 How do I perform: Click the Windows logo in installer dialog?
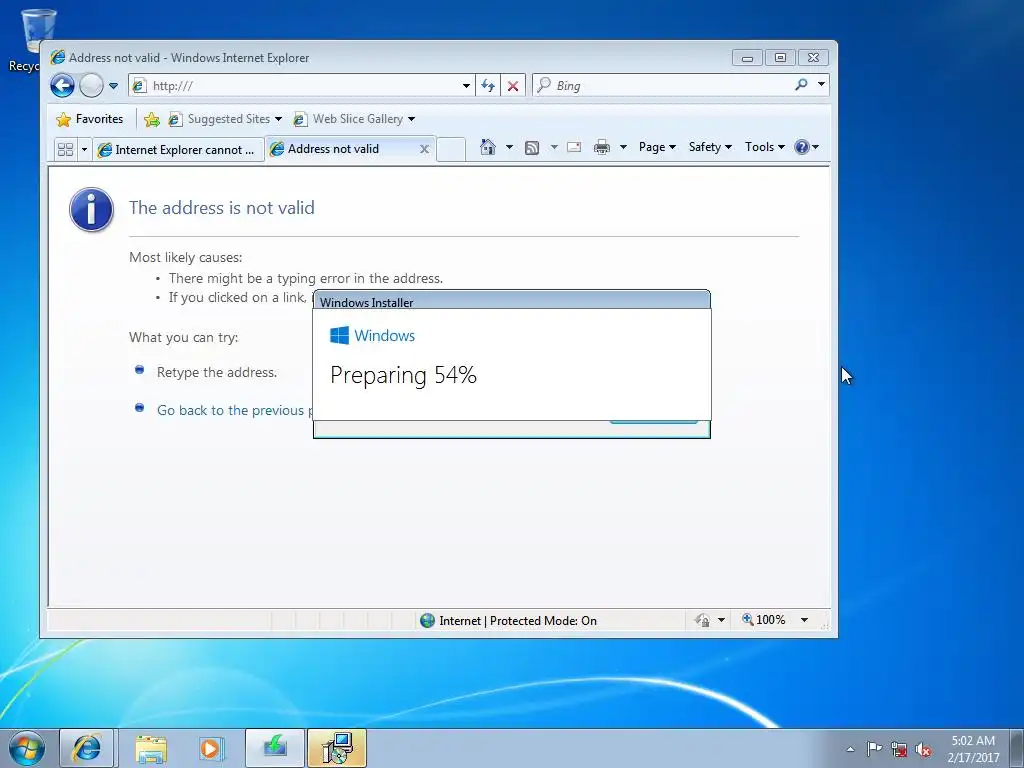pos(339,336)
